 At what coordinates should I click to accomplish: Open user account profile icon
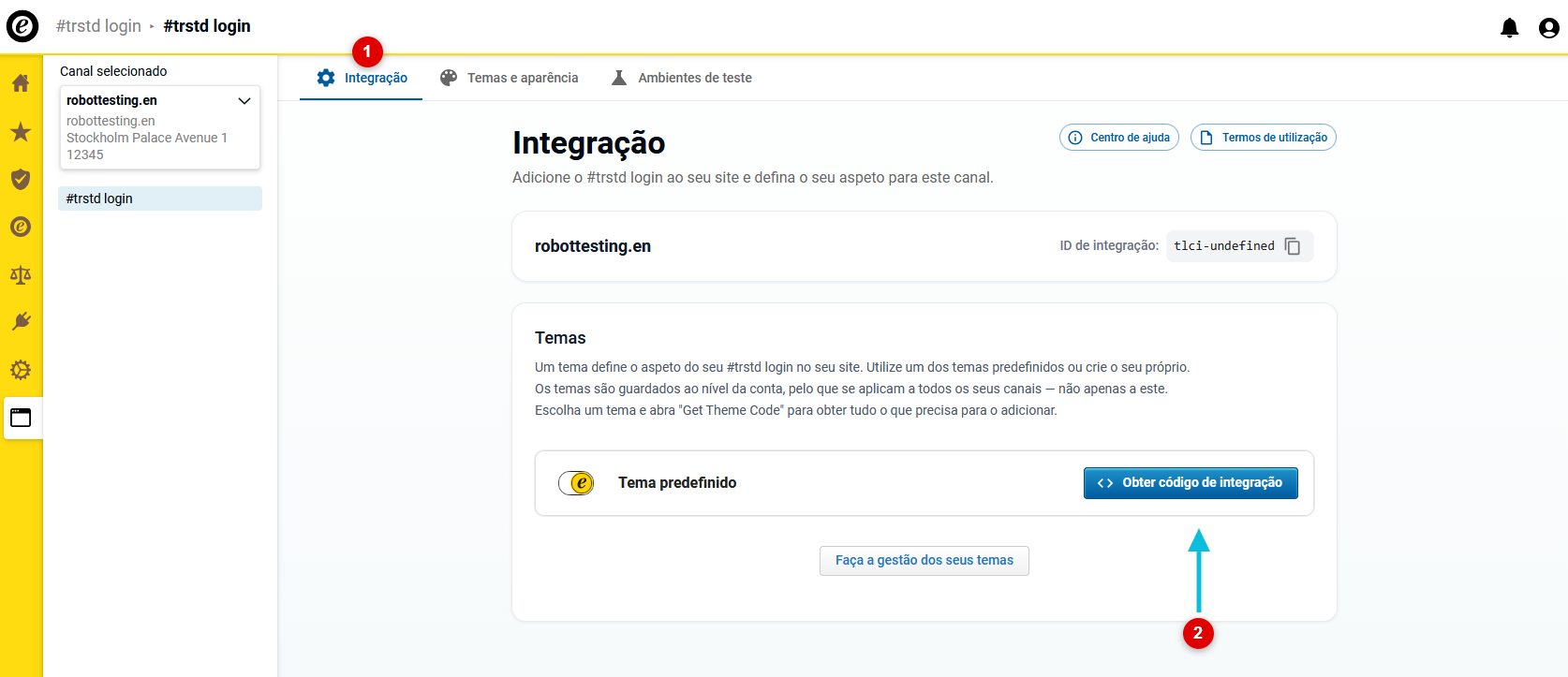(x=1549, y=27)
